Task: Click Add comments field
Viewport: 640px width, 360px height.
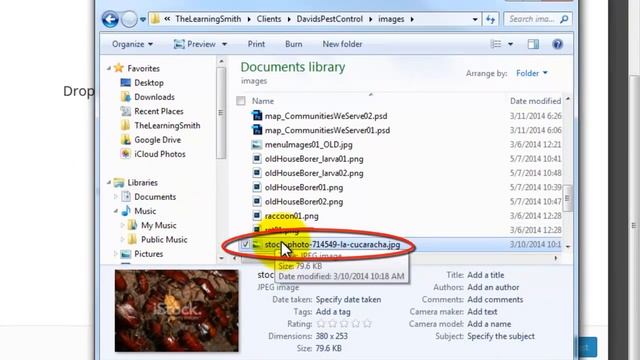Action: pyautogui.click(x=495, y=300)
